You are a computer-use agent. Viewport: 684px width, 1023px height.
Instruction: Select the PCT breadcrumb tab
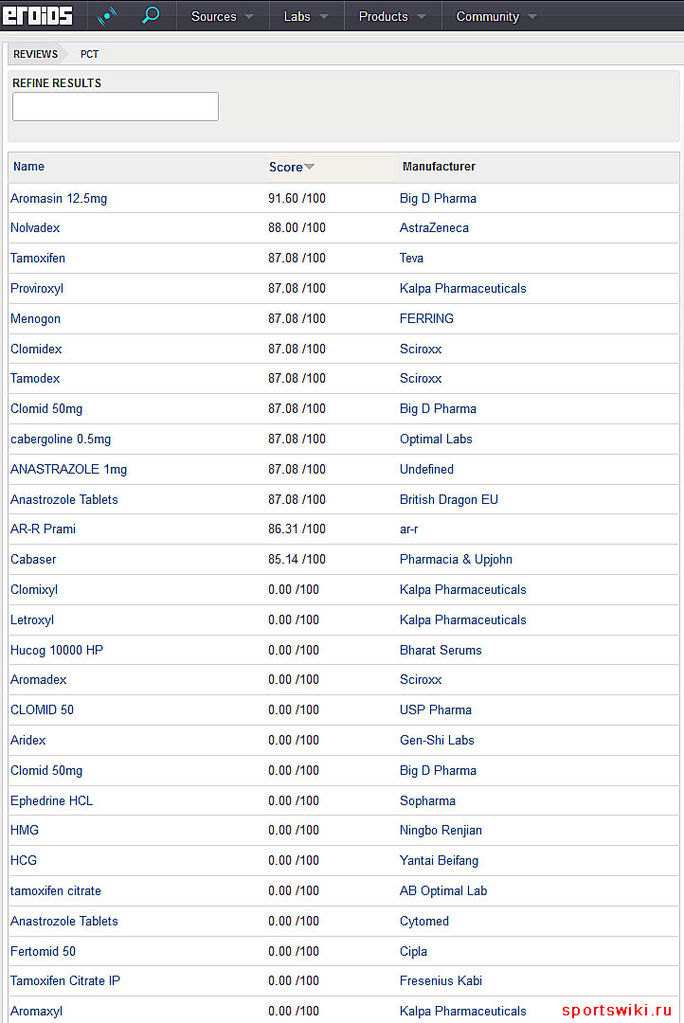[x=90, y=54]
